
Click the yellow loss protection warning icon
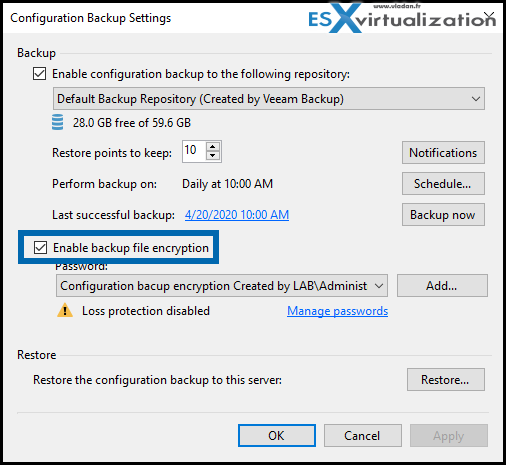click(65, 310)
